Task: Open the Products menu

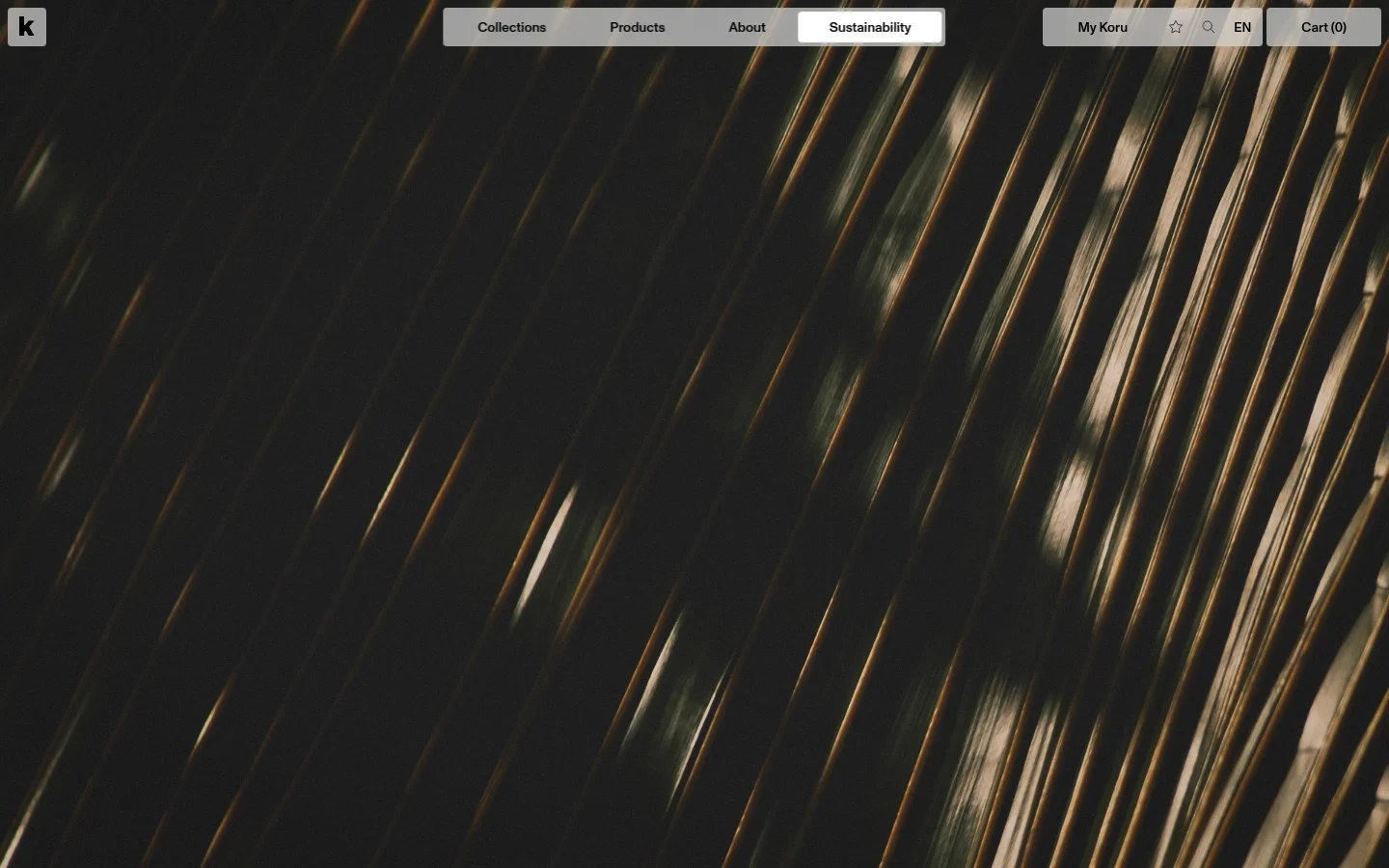Action: coord(637,27)
